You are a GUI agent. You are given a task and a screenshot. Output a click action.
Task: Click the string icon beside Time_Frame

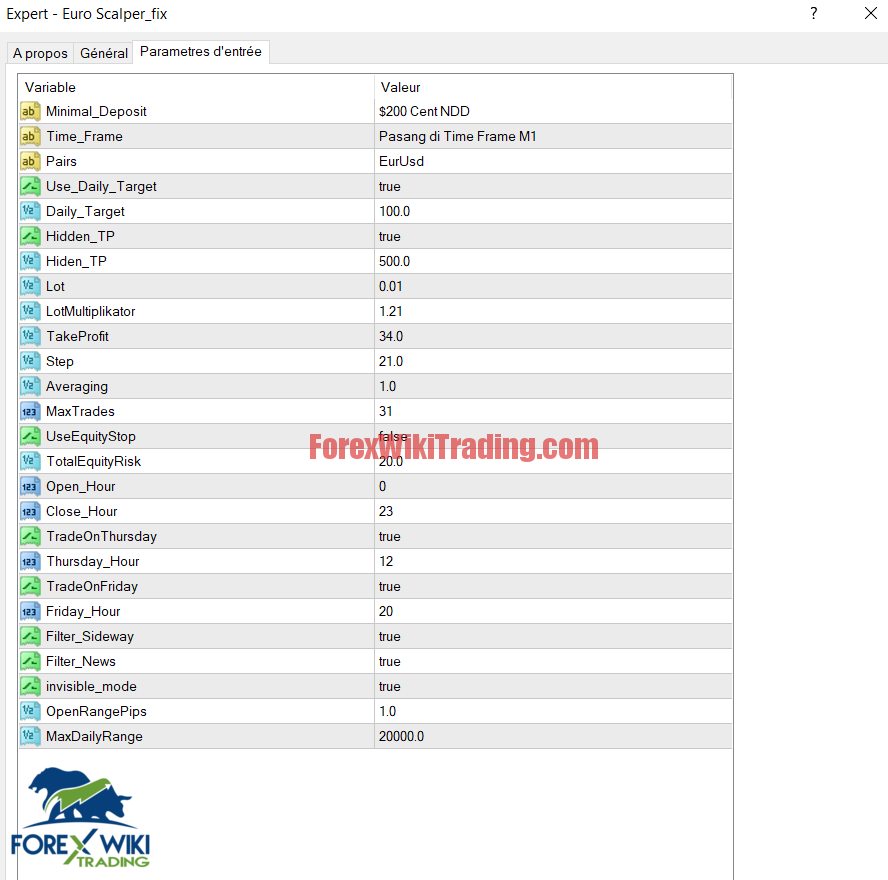[30, 136]
